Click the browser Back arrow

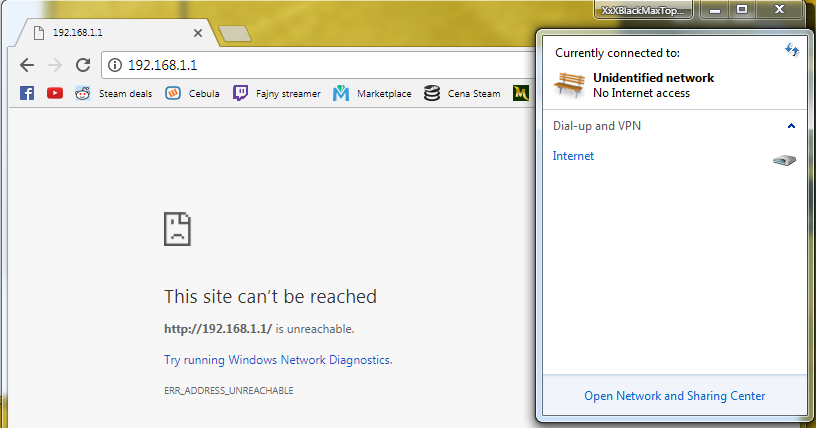27,65
